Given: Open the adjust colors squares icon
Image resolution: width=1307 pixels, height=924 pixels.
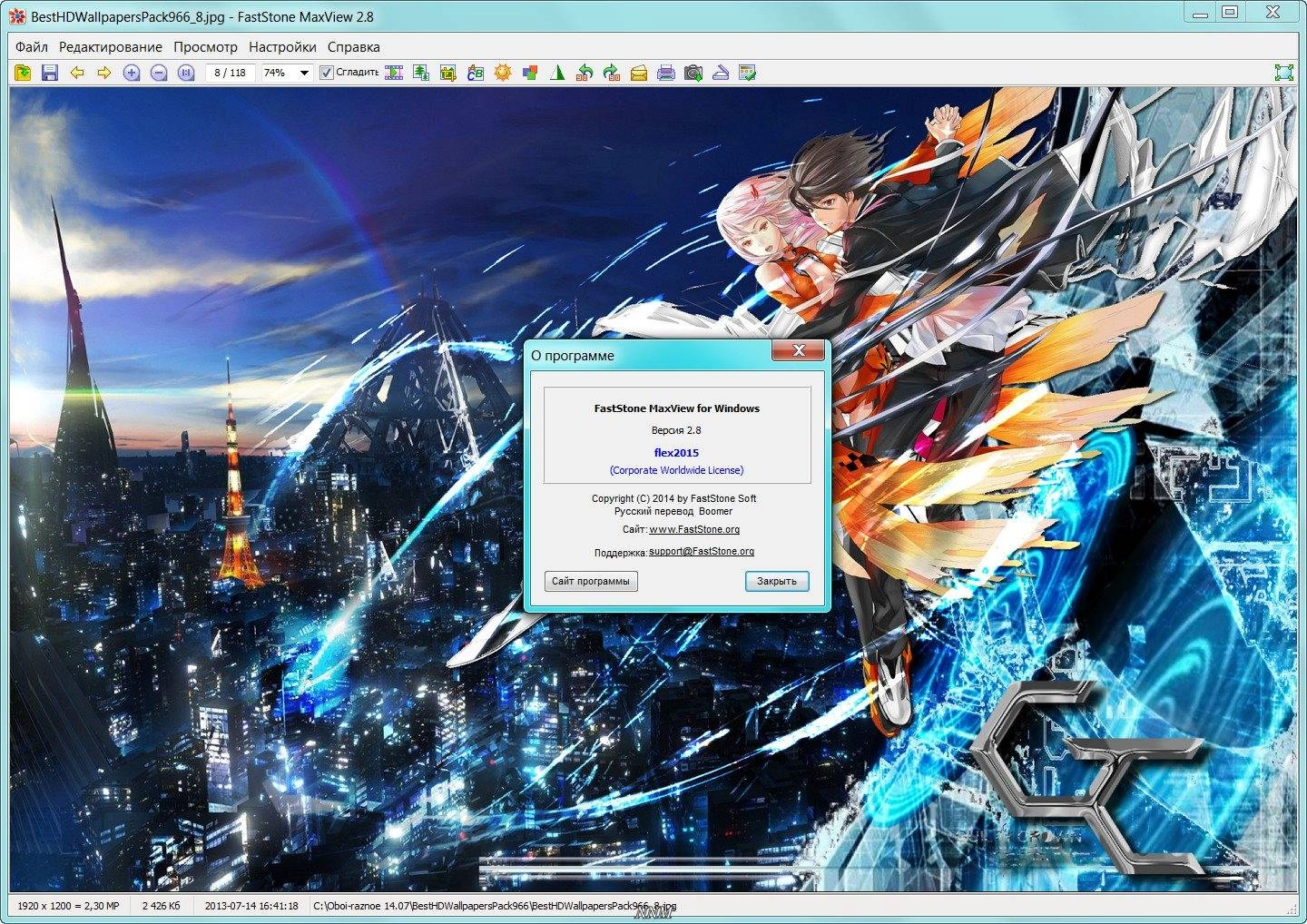Looking at the screenshot, I should coord(530,73).
